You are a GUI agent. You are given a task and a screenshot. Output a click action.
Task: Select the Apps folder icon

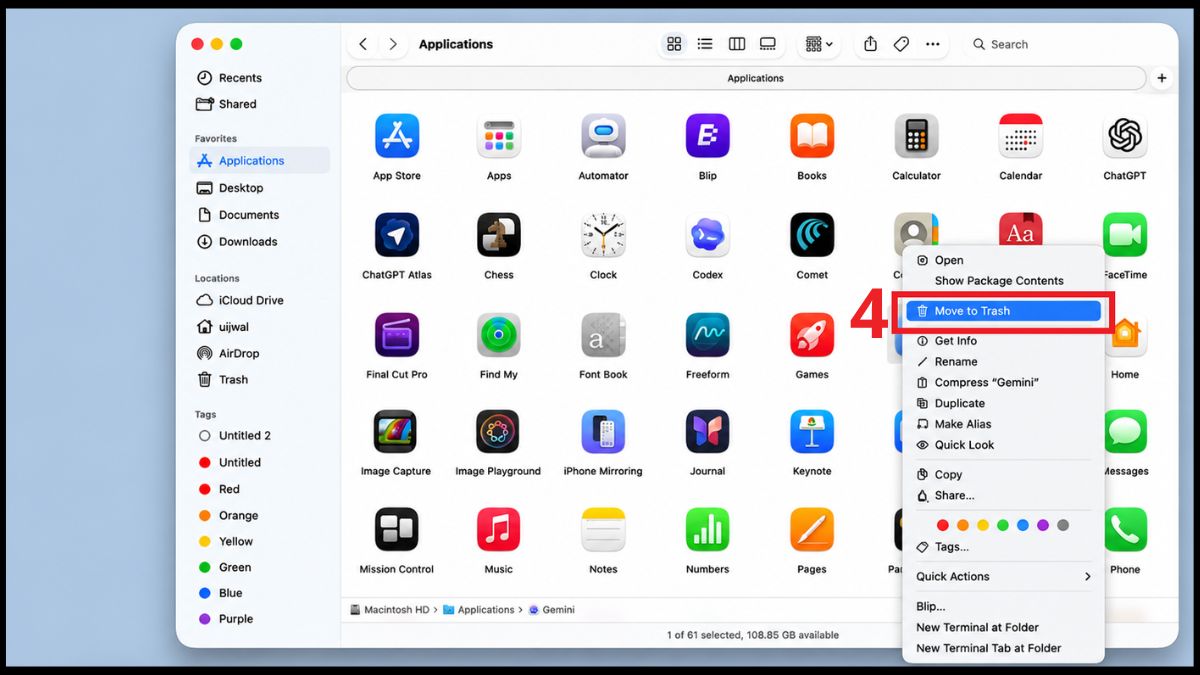pos(498,136)
